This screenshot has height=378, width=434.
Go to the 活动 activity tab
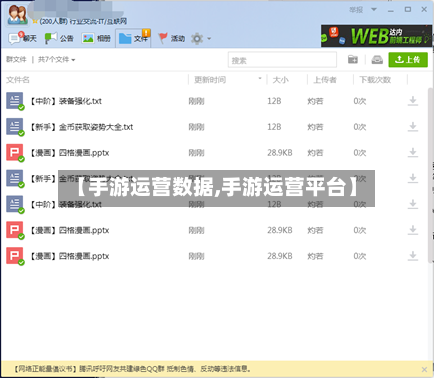point(171,38)
